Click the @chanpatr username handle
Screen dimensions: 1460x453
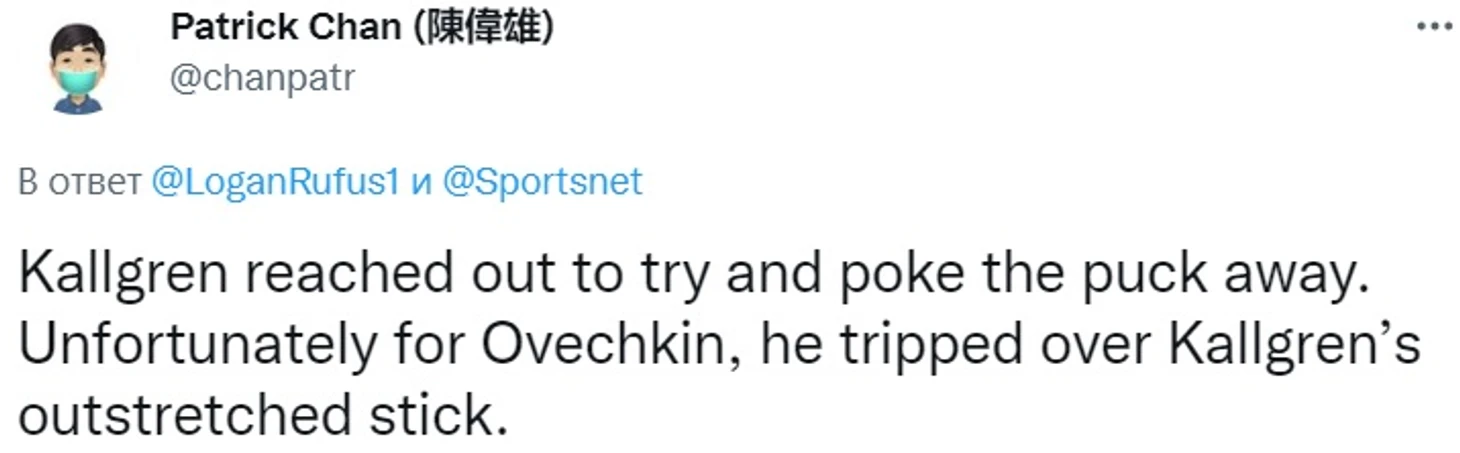coord(262,78)
